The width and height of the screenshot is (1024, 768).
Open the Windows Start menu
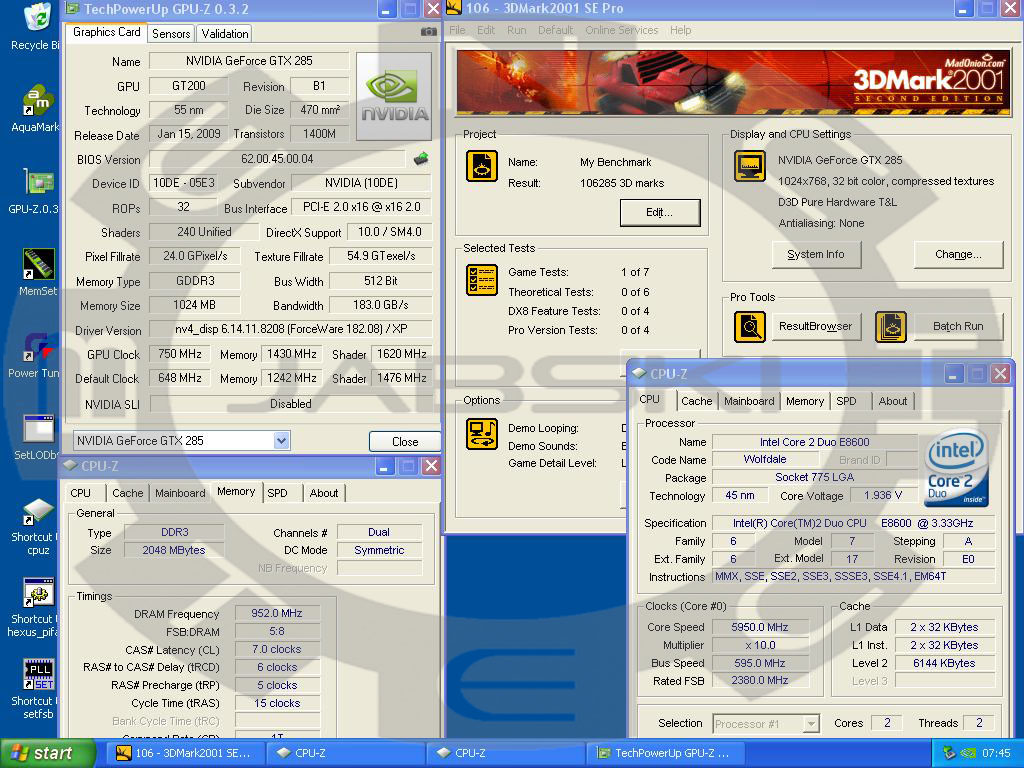point(48,753)
